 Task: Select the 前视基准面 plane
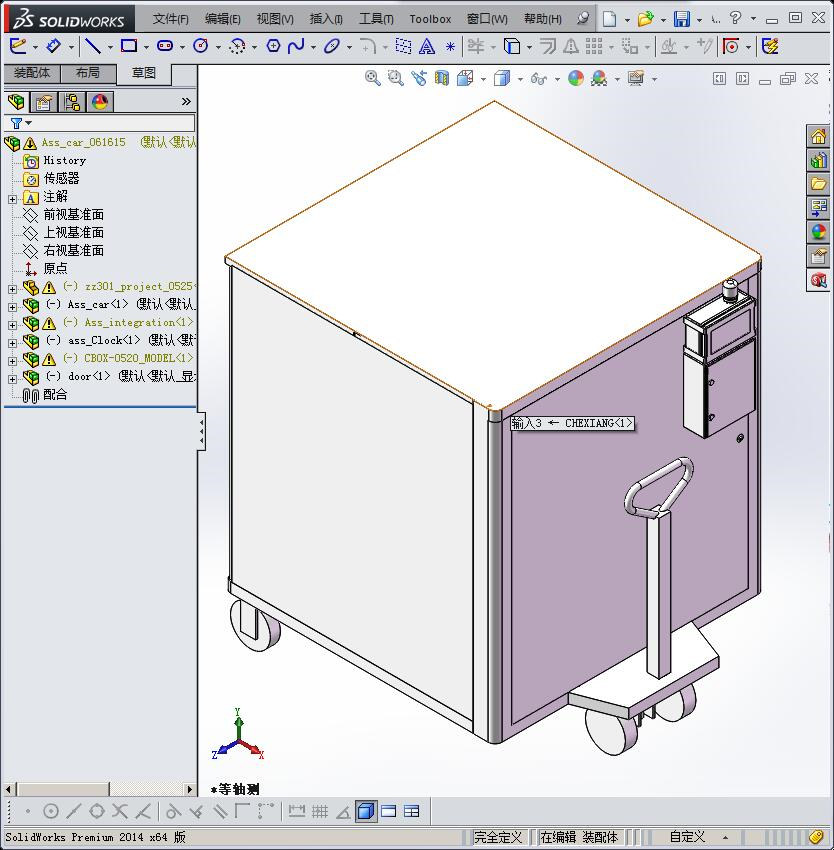coord(74,215)
